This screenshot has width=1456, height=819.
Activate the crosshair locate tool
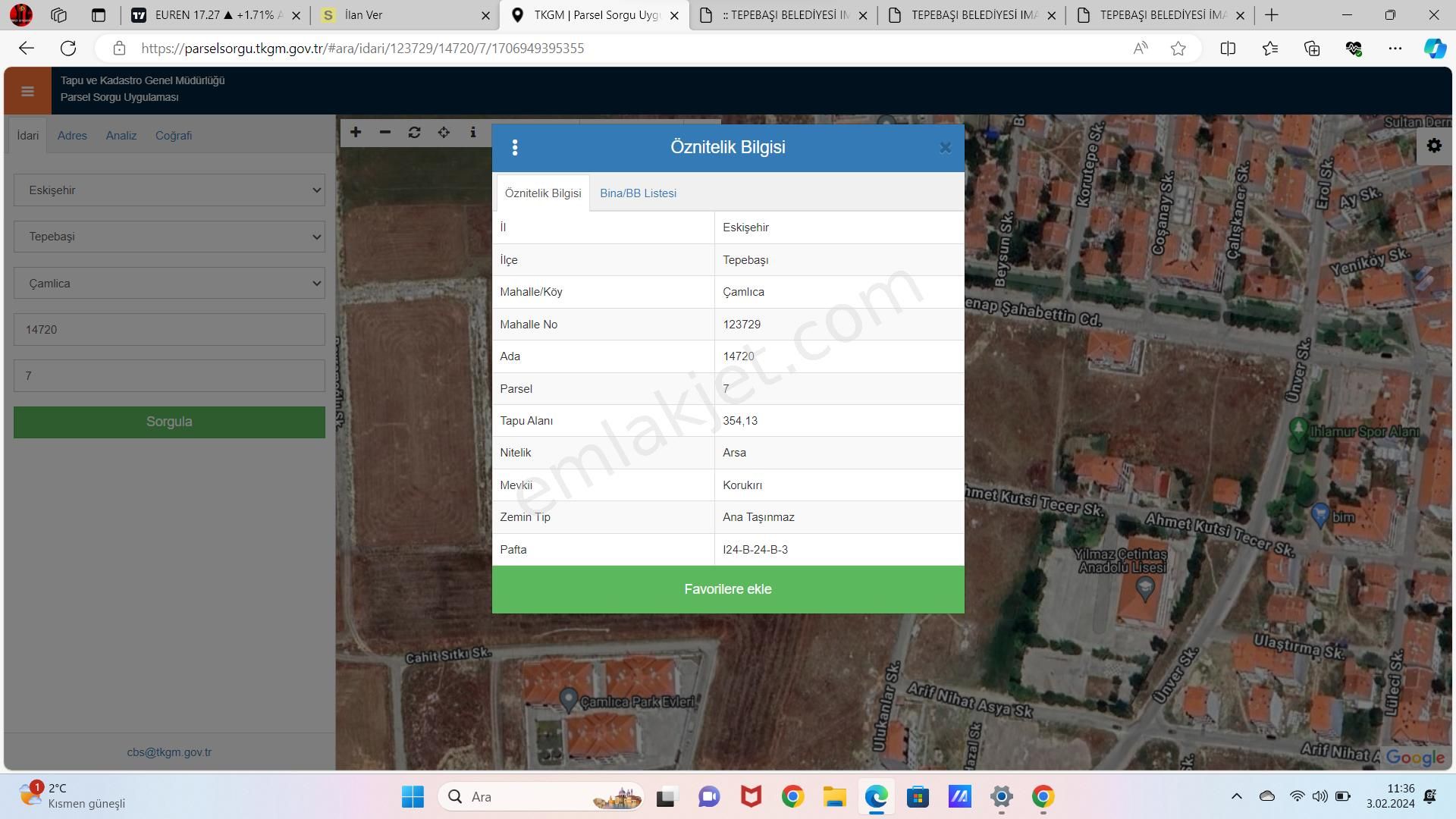point(444,132)
